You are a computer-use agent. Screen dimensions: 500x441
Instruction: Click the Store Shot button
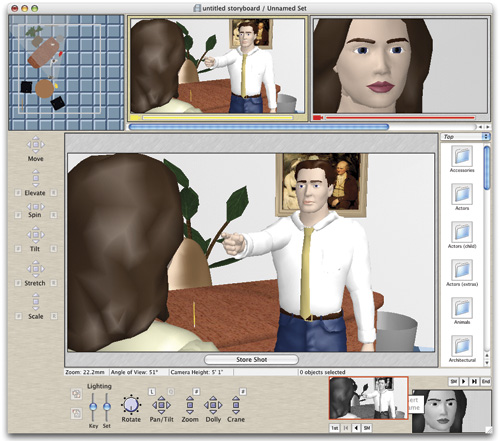pos(251,360)
